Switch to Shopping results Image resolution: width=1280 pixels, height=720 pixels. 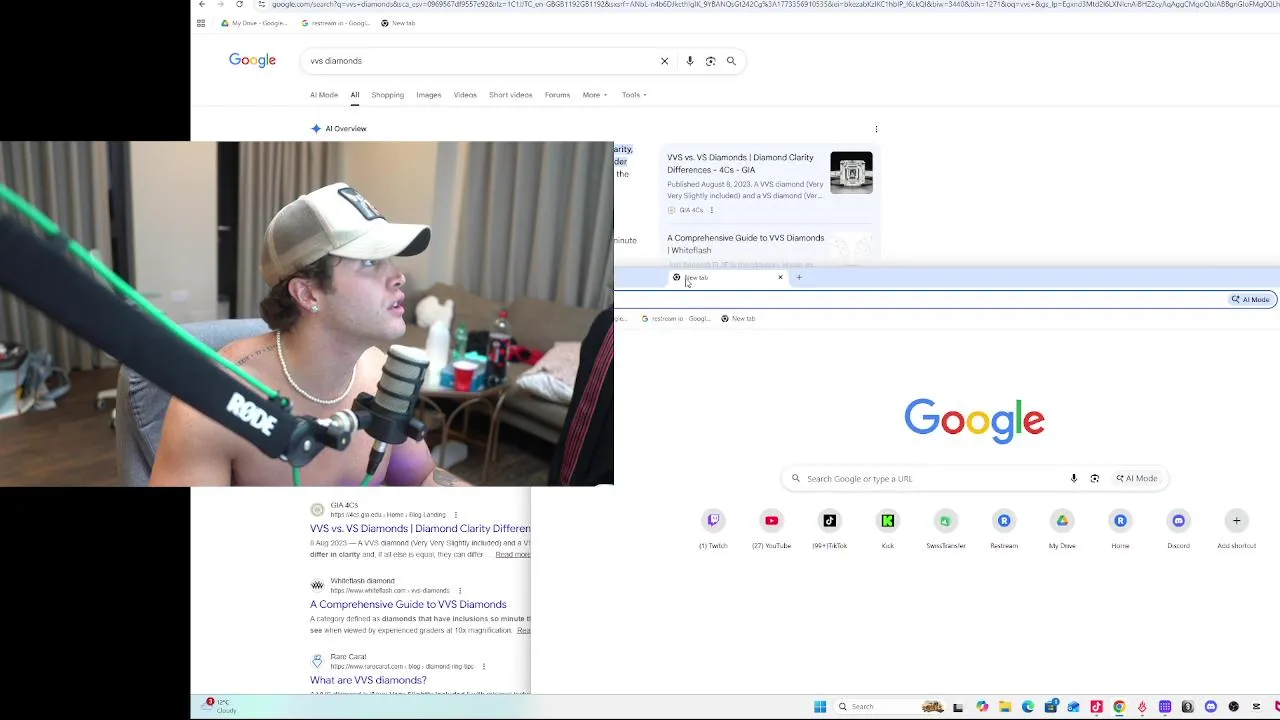pyautogui.click(x=388, y=95)
